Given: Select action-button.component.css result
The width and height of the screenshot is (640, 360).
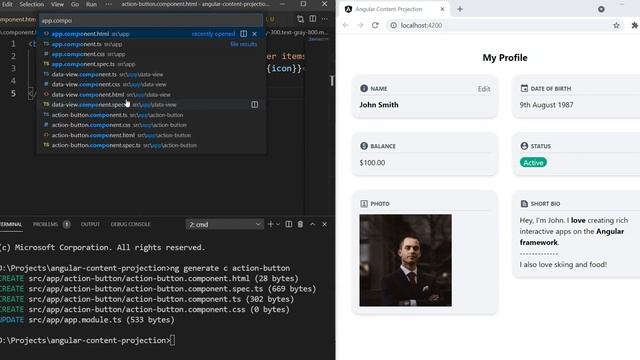Looking at the screenshot, I should point(151,125).
